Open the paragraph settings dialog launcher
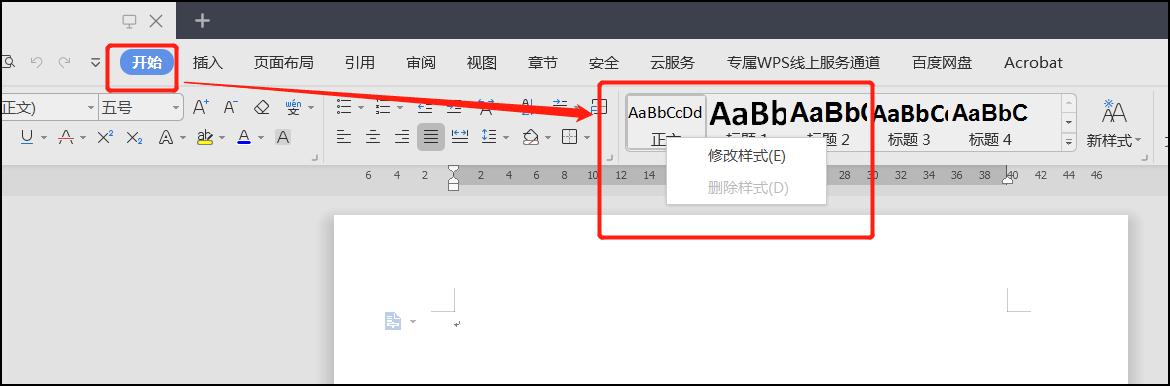 609,158
